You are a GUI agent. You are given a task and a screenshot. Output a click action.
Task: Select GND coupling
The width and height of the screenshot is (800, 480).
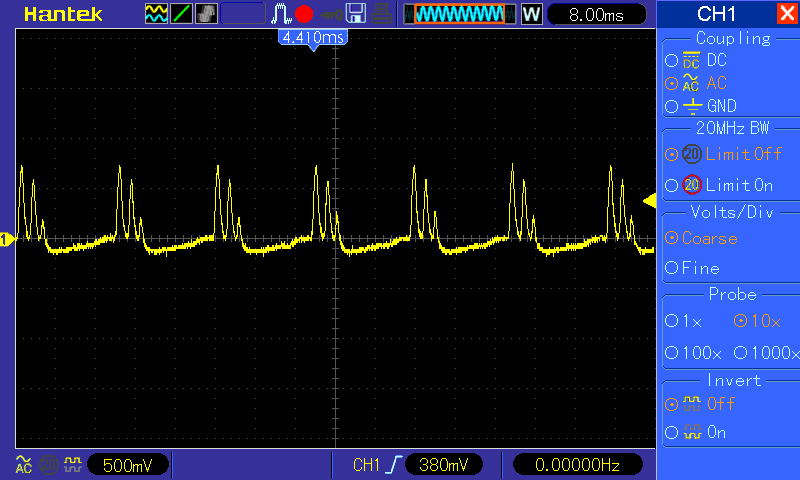coord(701,106)
